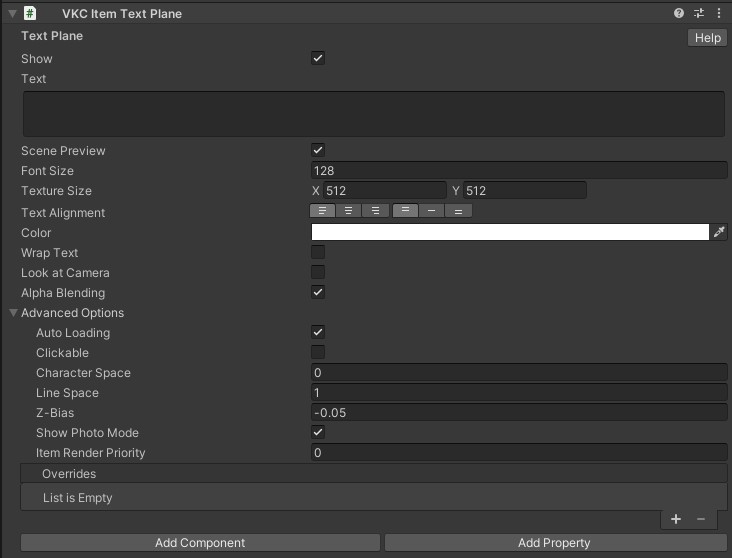The width and height of the screenshot is (732, 558).
Task: Open the component help reference icon
Action: click(679, 14)
